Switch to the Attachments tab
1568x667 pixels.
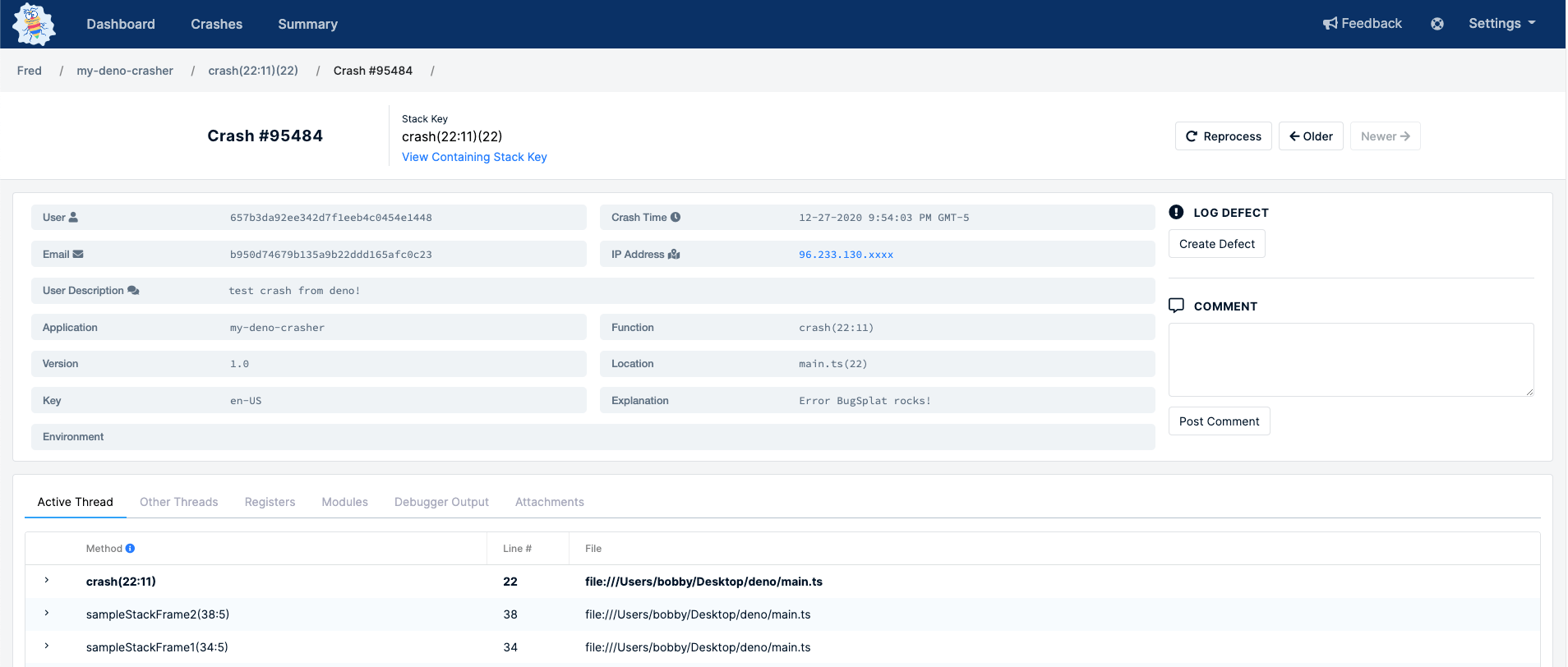tap(550, 502)
